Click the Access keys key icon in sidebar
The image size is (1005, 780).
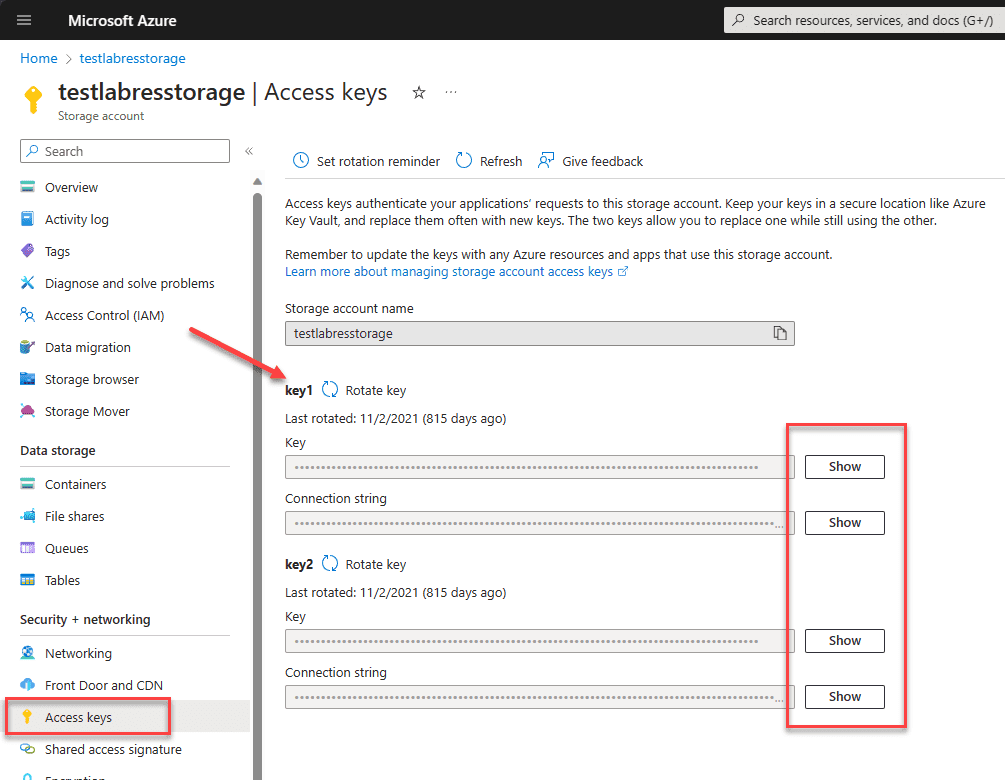click(x=27, y=717)
